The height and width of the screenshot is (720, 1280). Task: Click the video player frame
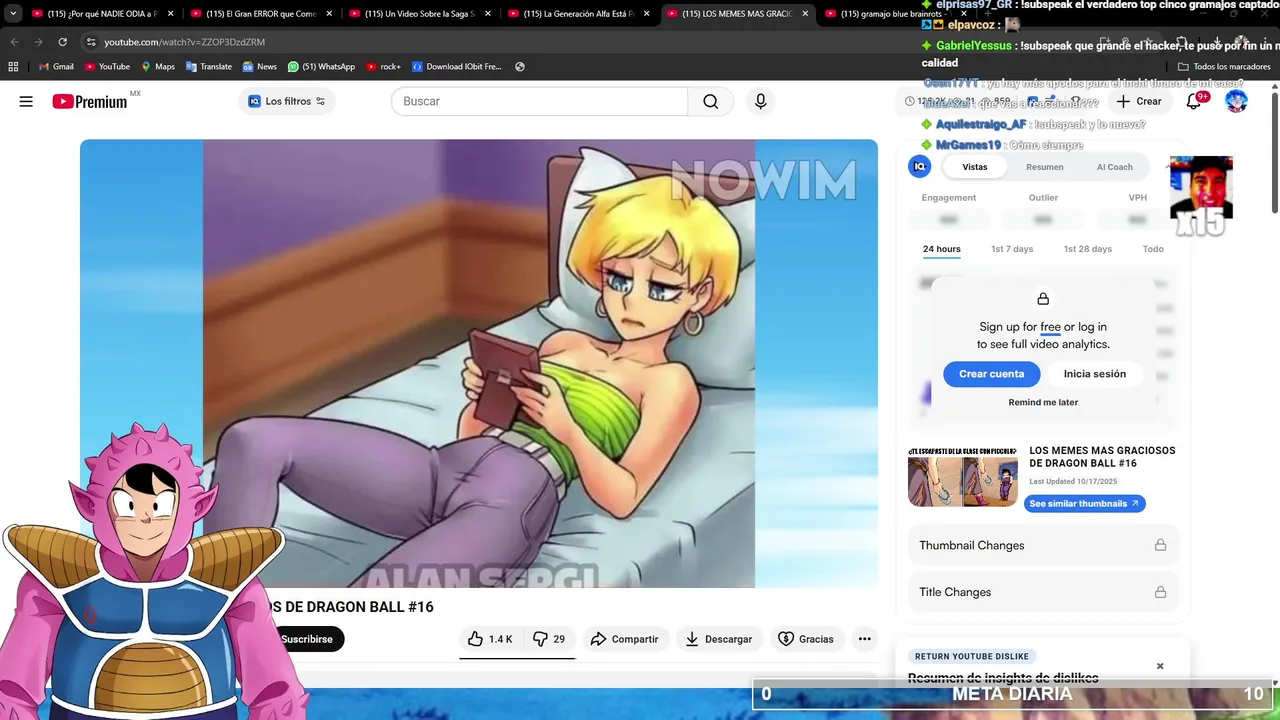479,363
